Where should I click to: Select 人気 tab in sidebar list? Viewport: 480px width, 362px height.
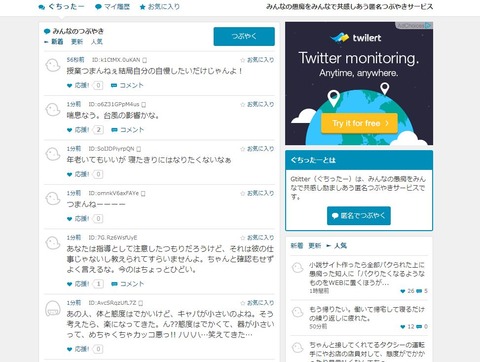(x=340, y=246)
